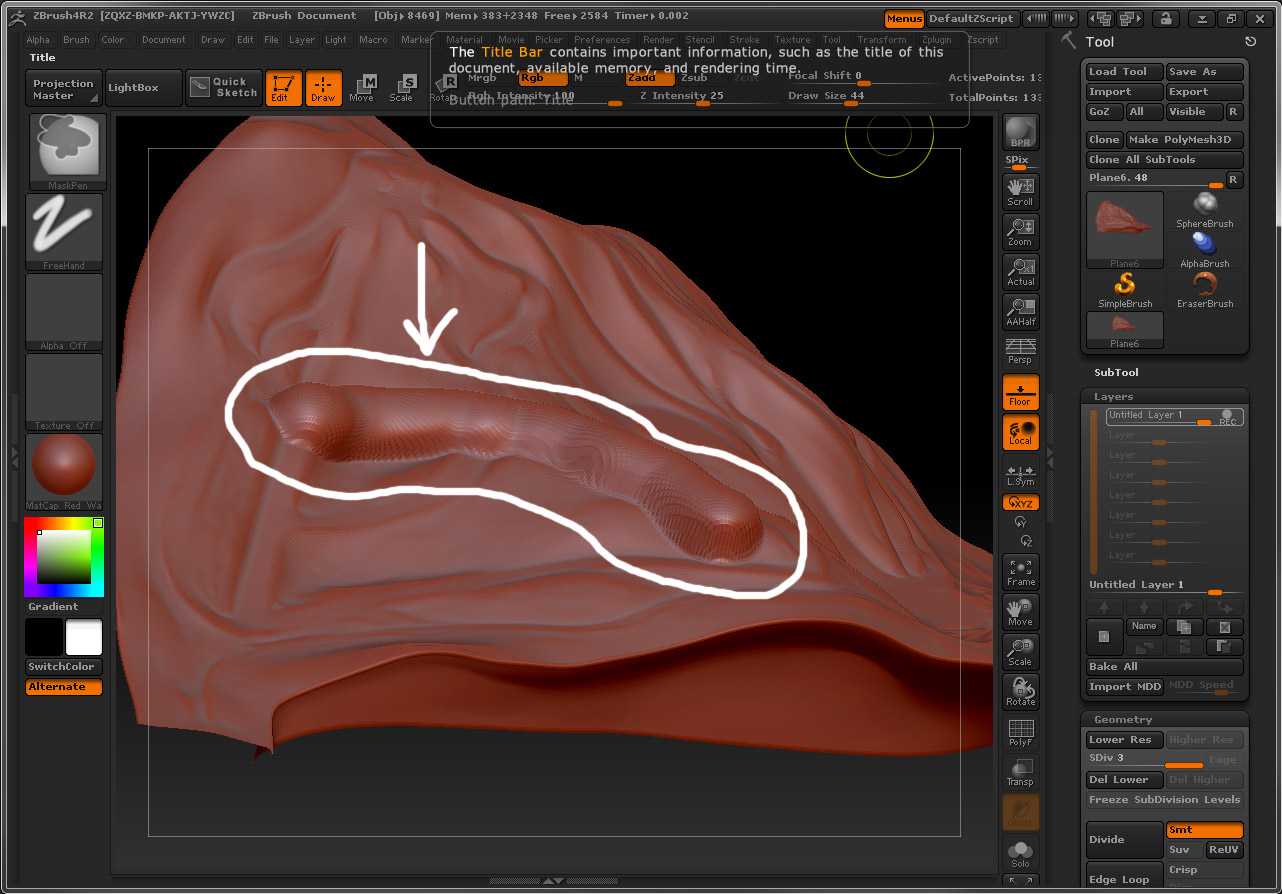Open the Macro menu
Screen dimensions: 1282x894
pos(373,40)
